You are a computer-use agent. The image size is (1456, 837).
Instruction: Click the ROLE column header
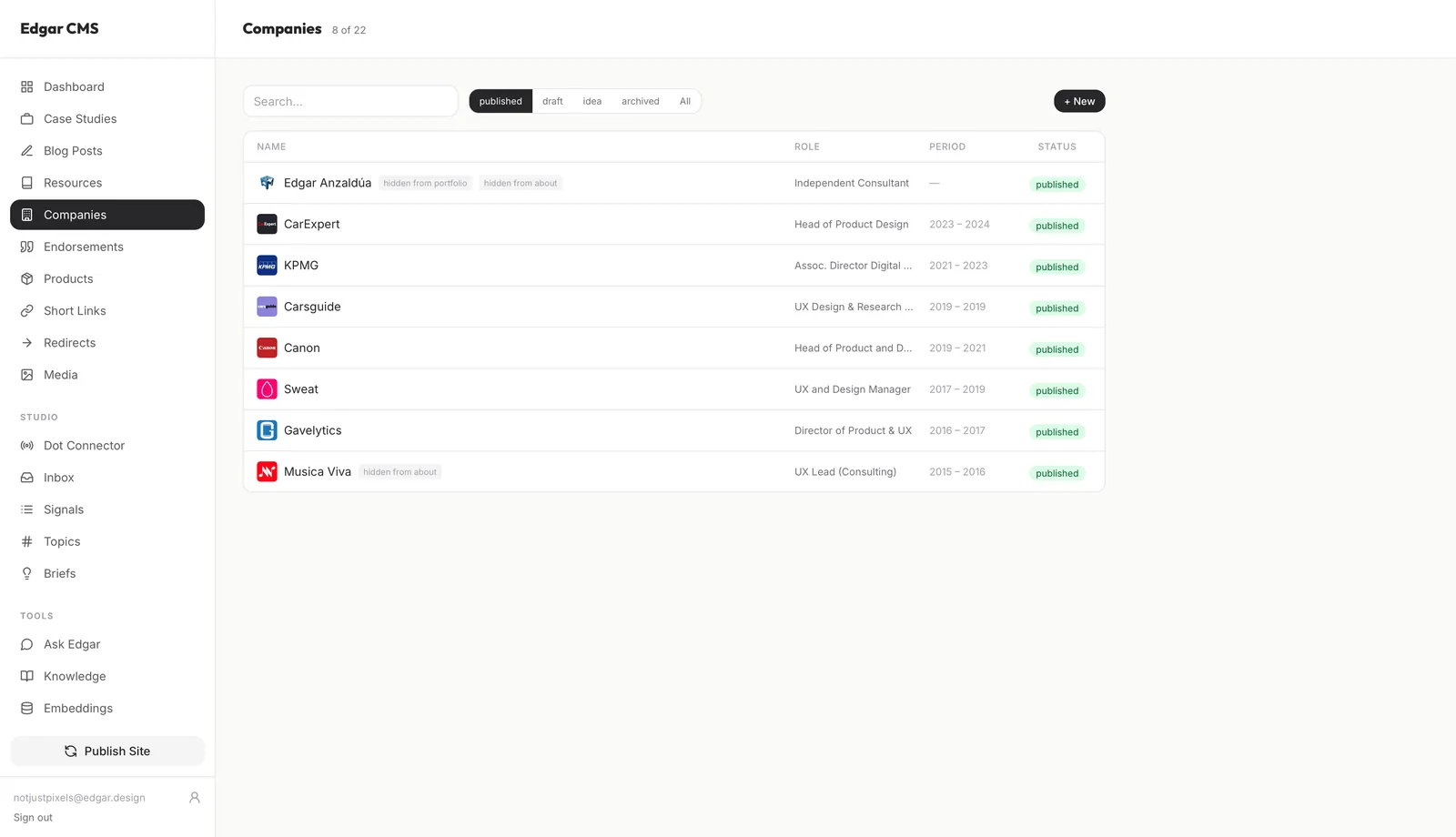[x=807, y=146]
